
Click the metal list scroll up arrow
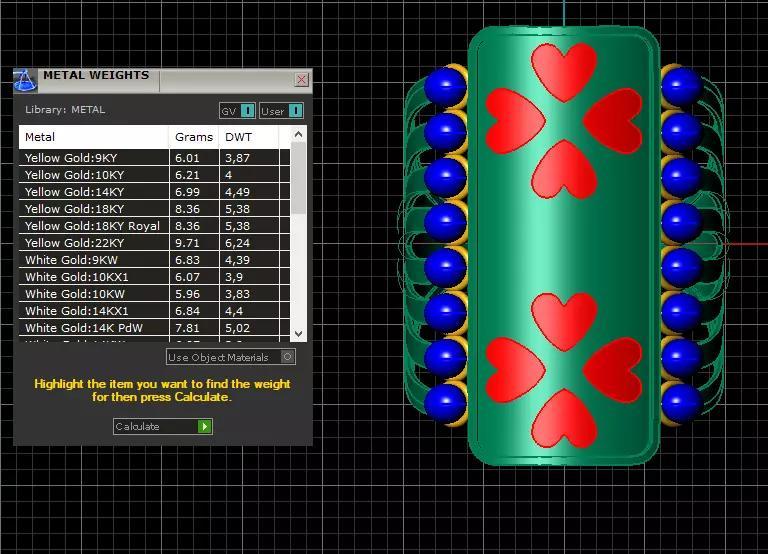pyautogui.click(x=298, y=134)
